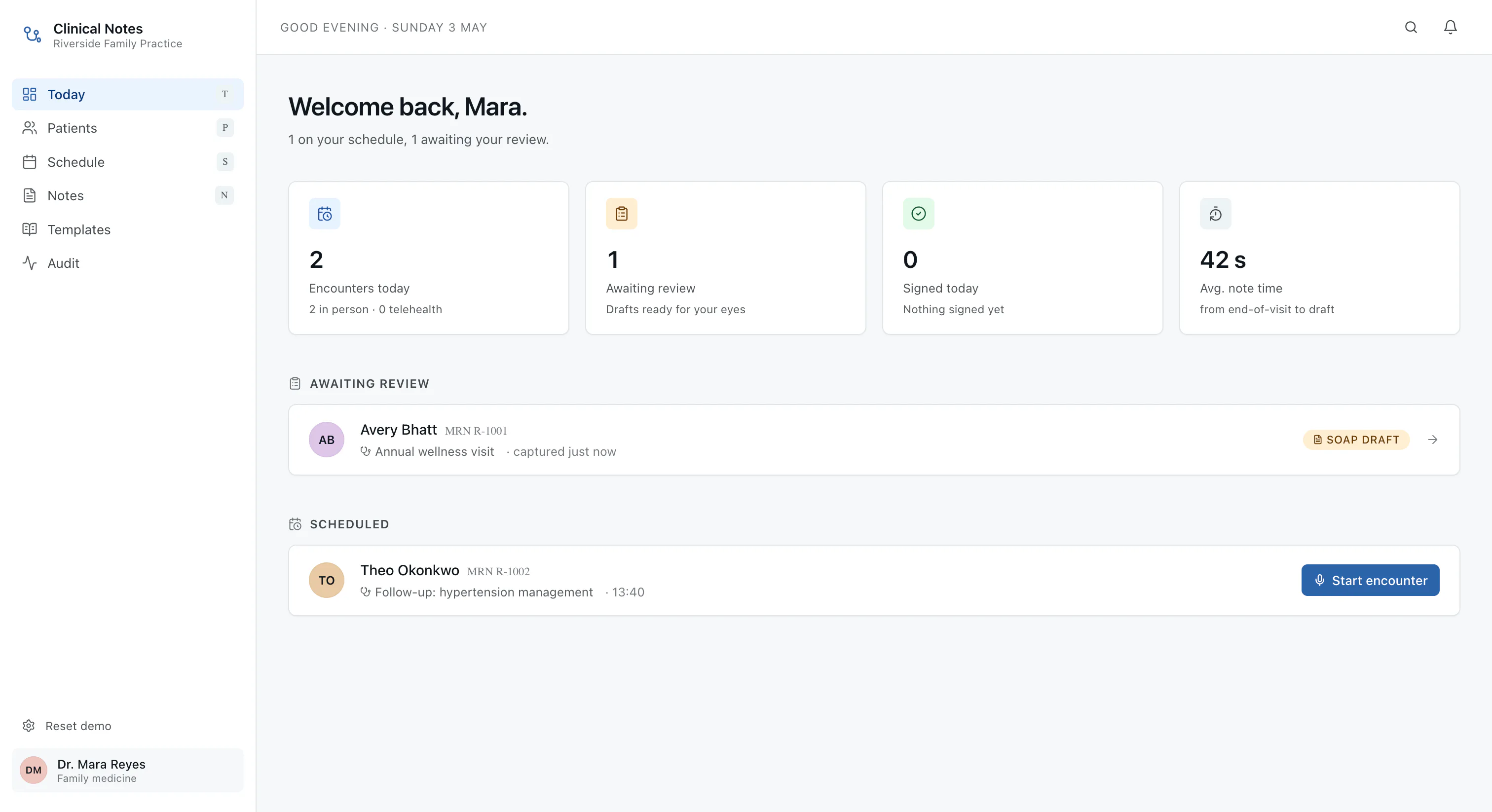The width and height of the screenshot is (1492, 812).
Task: Click Follow-up: hypertension management text
Action: pyautogui.click(x=484, y=592)
